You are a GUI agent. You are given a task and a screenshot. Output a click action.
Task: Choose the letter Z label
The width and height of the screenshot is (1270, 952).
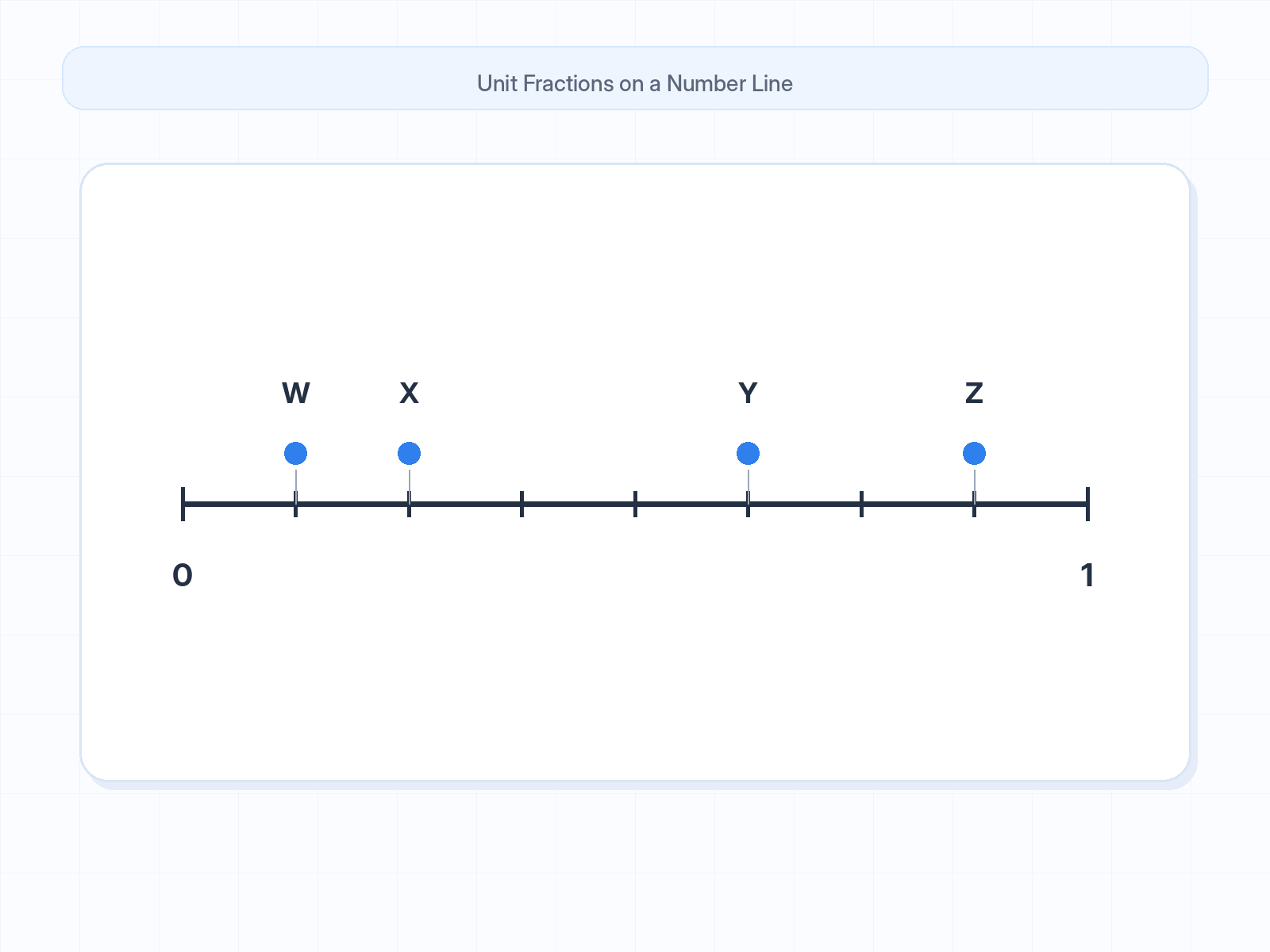974,393
